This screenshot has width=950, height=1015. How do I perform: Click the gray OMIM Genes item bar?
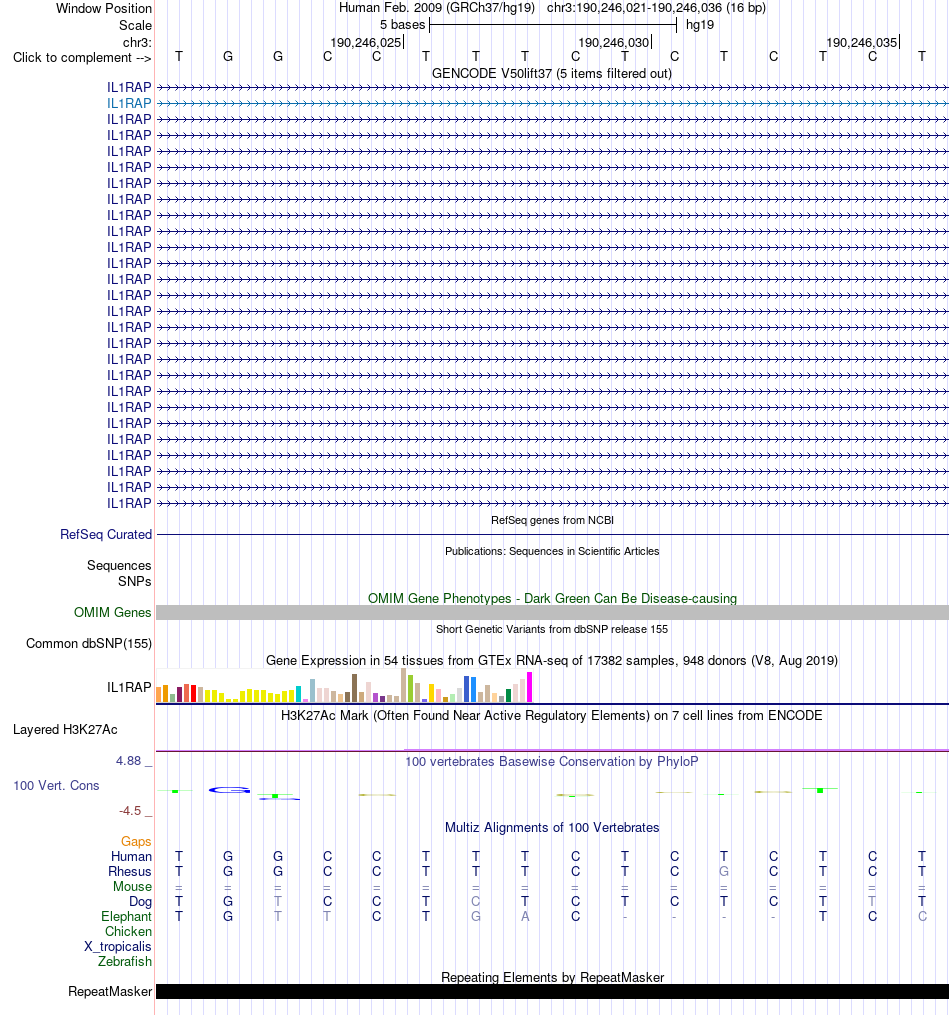[x=553, y=612]
